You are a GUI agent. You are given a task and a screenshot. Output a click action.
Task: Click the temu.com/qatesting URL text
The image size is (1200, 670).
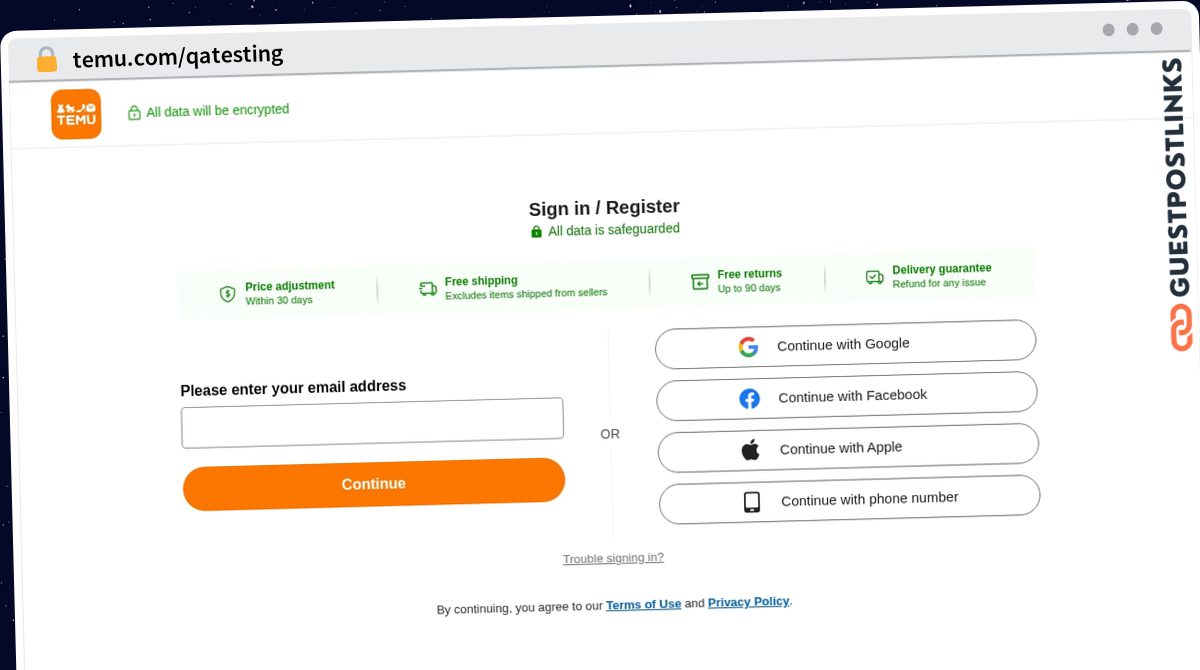pyautogui.click(x=178, y=56)
